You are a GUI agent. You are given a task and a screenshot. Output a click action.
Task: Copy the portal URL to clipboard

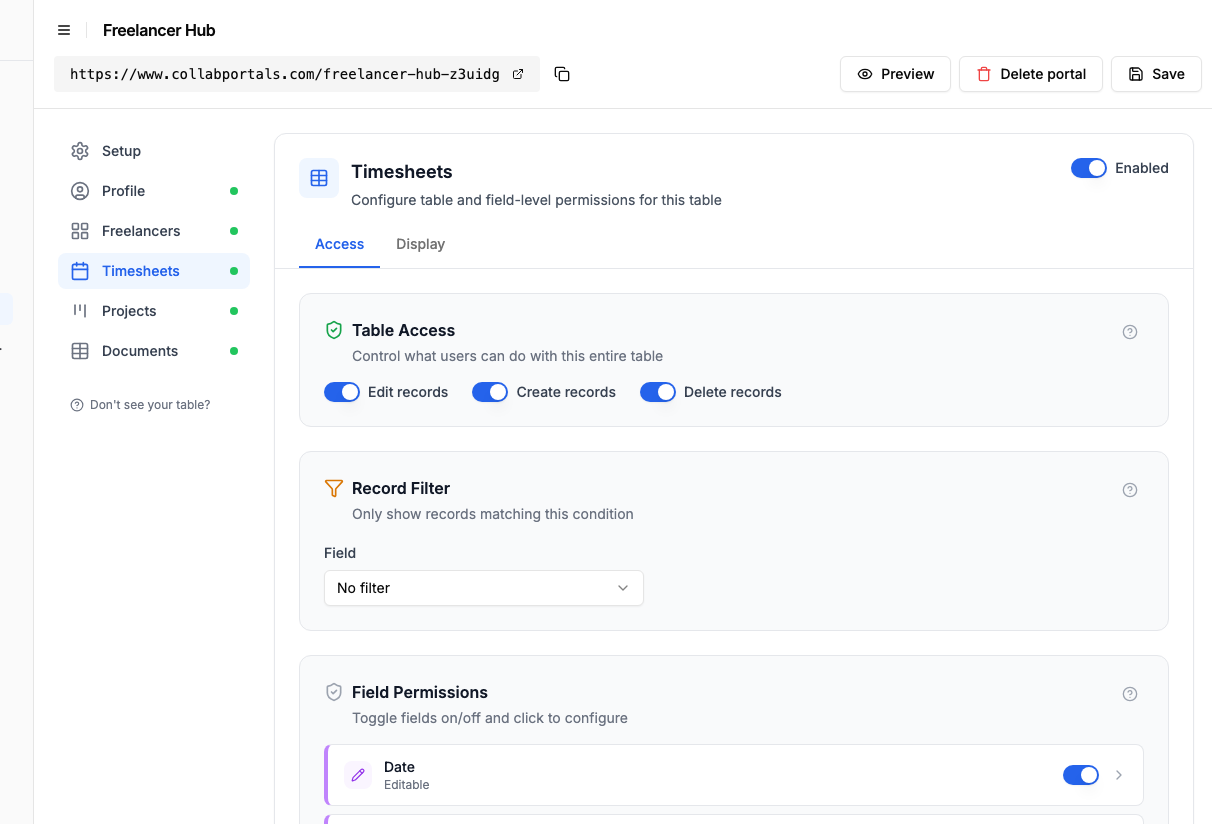coord(562,74)
